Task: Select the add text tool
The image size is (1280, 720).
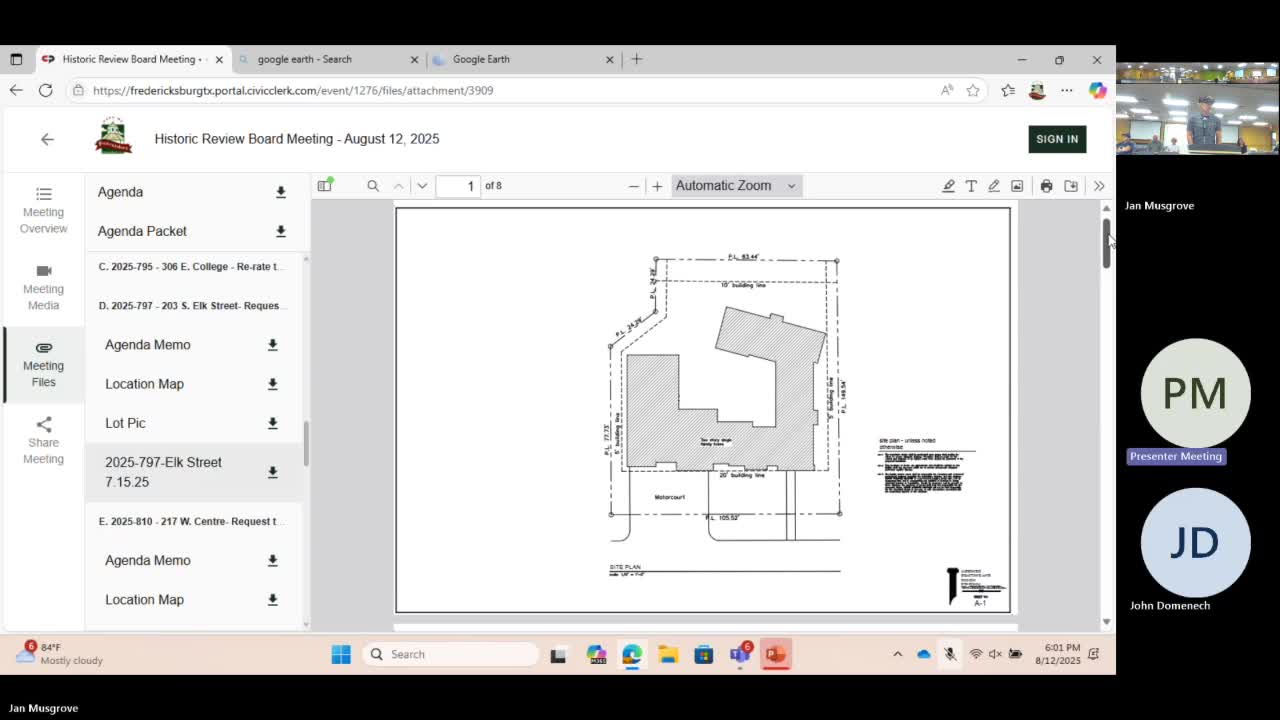Action: 971,186
